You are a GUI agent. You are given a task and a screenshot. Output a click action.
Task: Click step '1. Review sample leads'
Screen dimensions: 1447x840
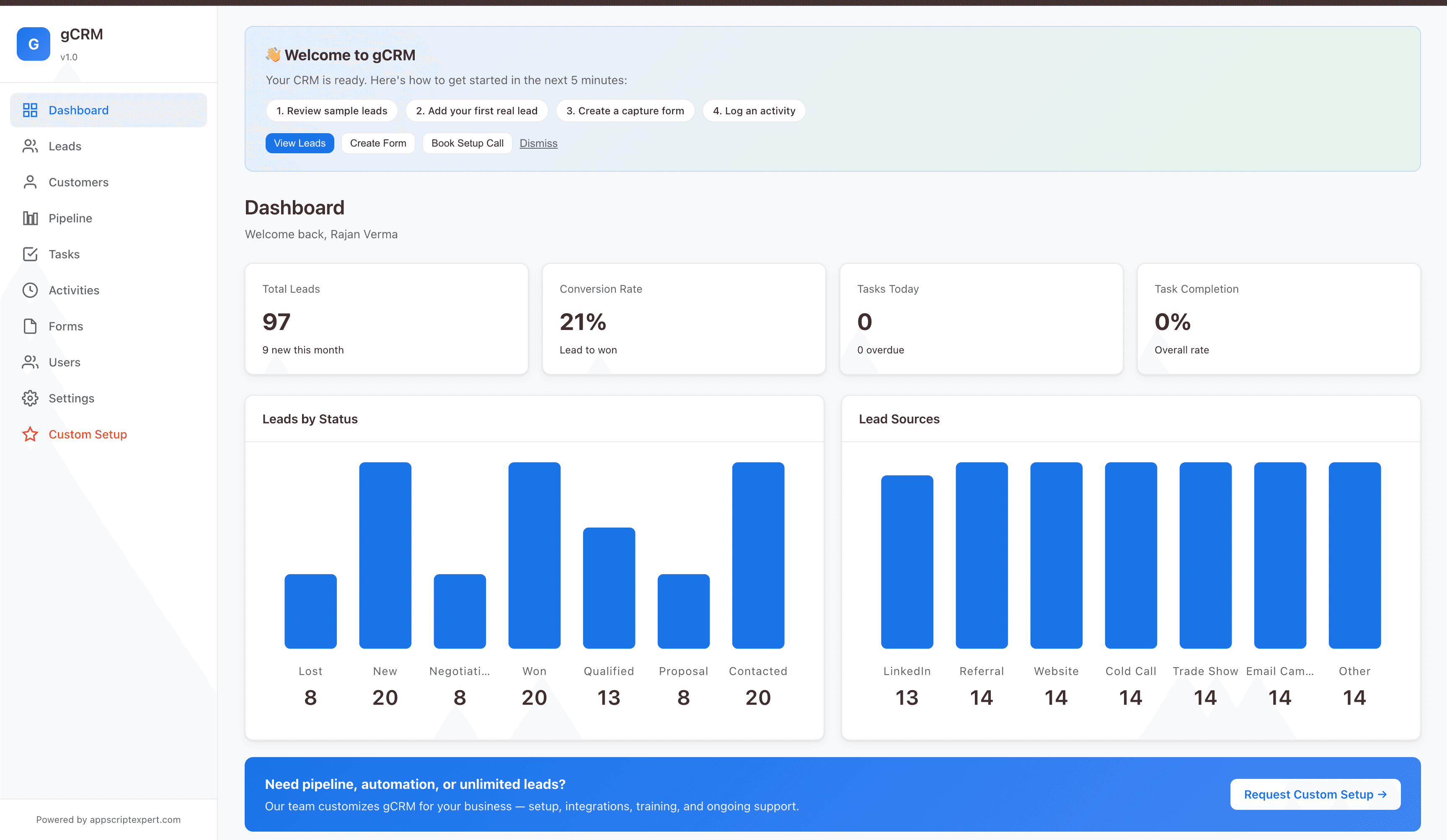point(332,111)
